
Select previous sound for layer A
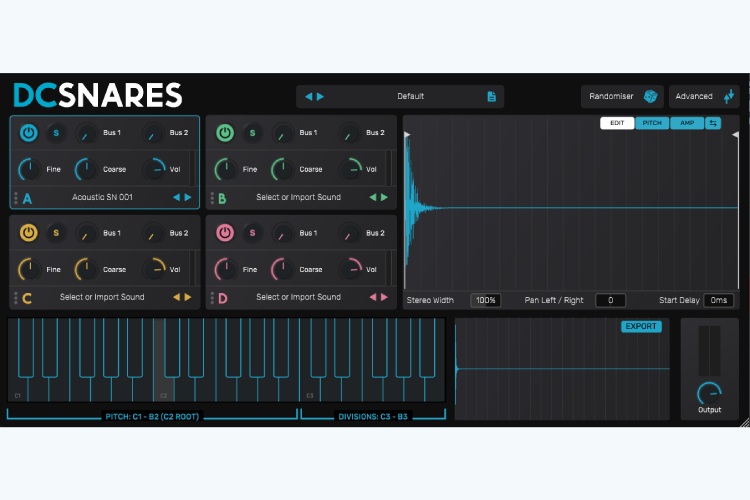coord(176,197)
